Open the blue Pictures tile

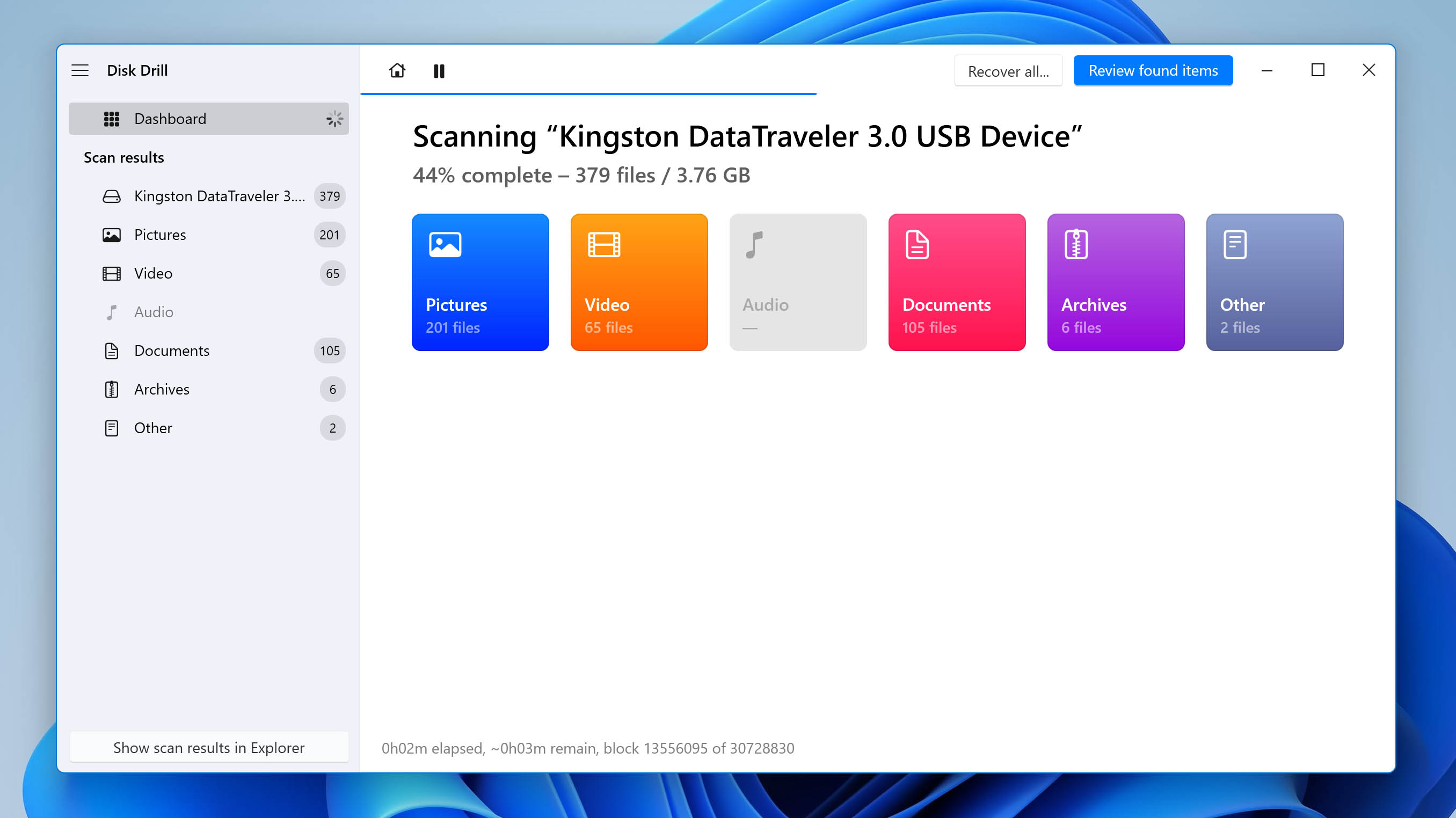pos(480,282)
